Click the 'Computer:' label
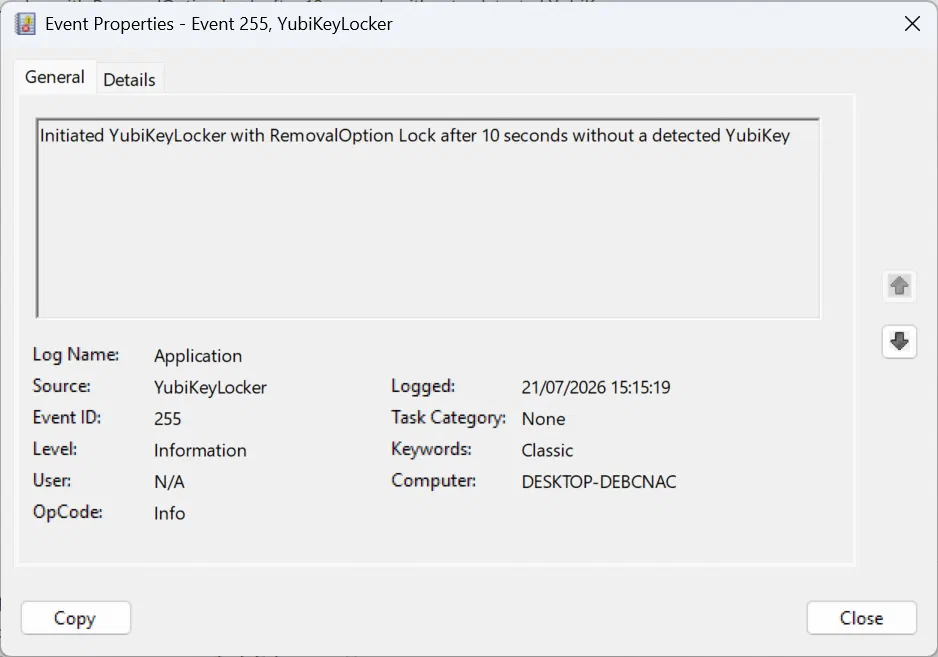The width and height of the screenshot is (938, 657). pyautogui.click(x=434, y=480)
